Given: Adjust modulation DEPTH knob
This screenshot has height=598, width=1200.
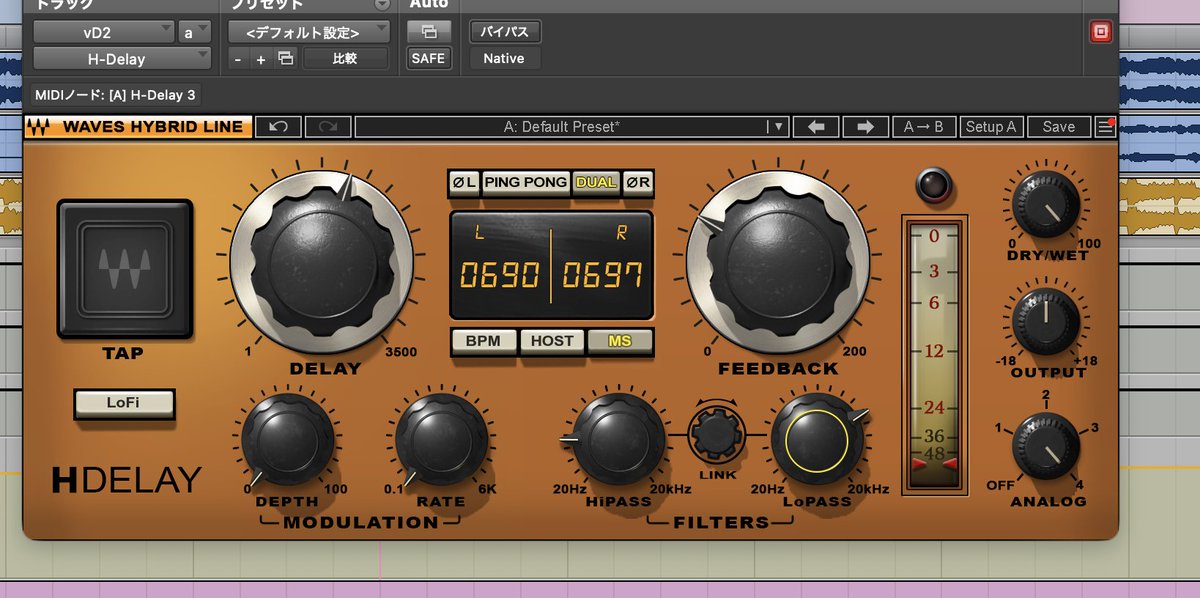Looking at the screenshot, I should coord(288,440).
